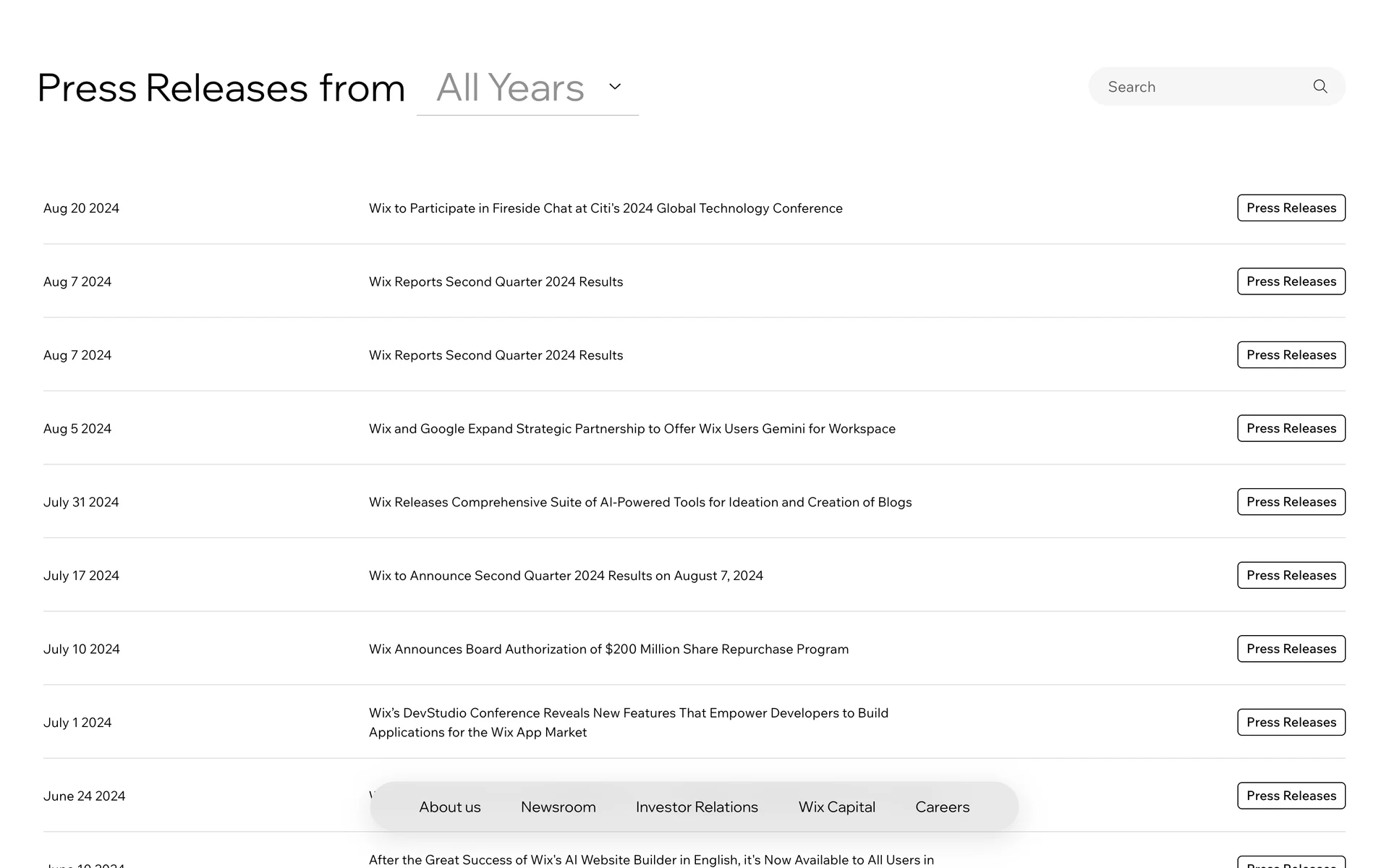
Task: Click Press Releases tag for Aug 20 entry
Action: click(x=1291, y=208)
